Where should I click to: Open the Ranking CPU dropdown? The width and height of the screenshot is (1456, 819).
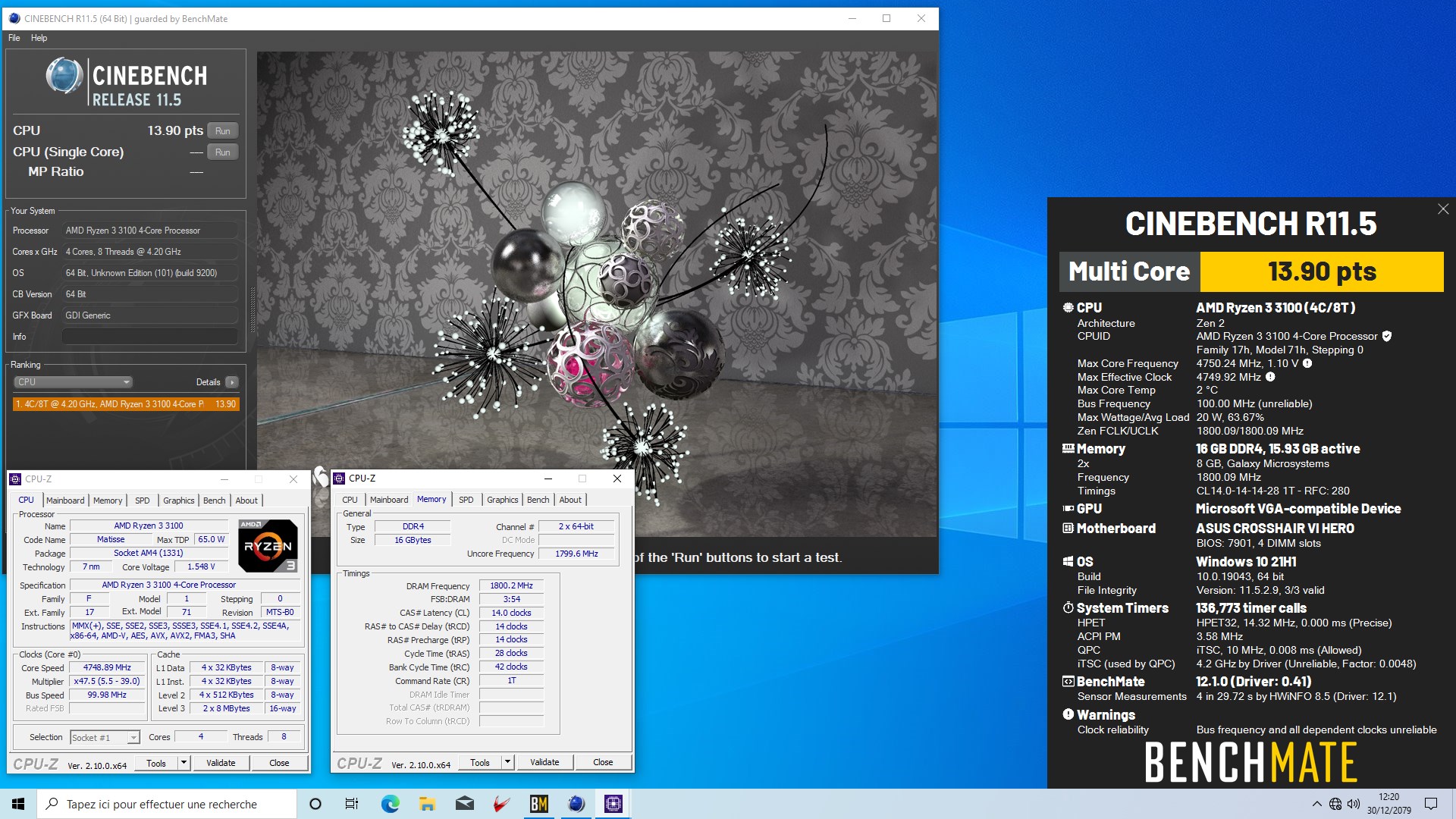click(74, 382)
